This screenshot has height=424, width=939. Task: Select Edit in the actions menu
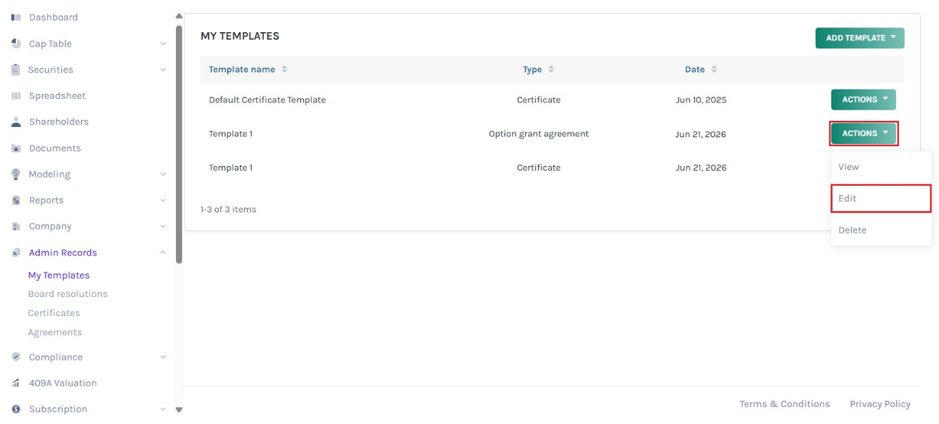pyautogui.click(x=881, y=198)
